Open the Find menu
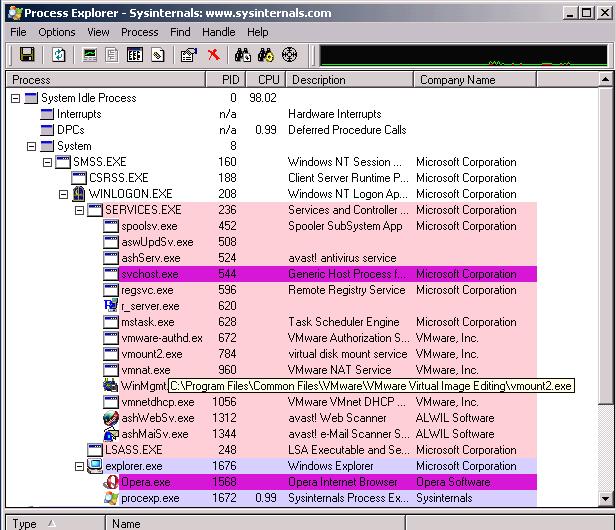This screenshot has height=530, width=616. point(180,32)
